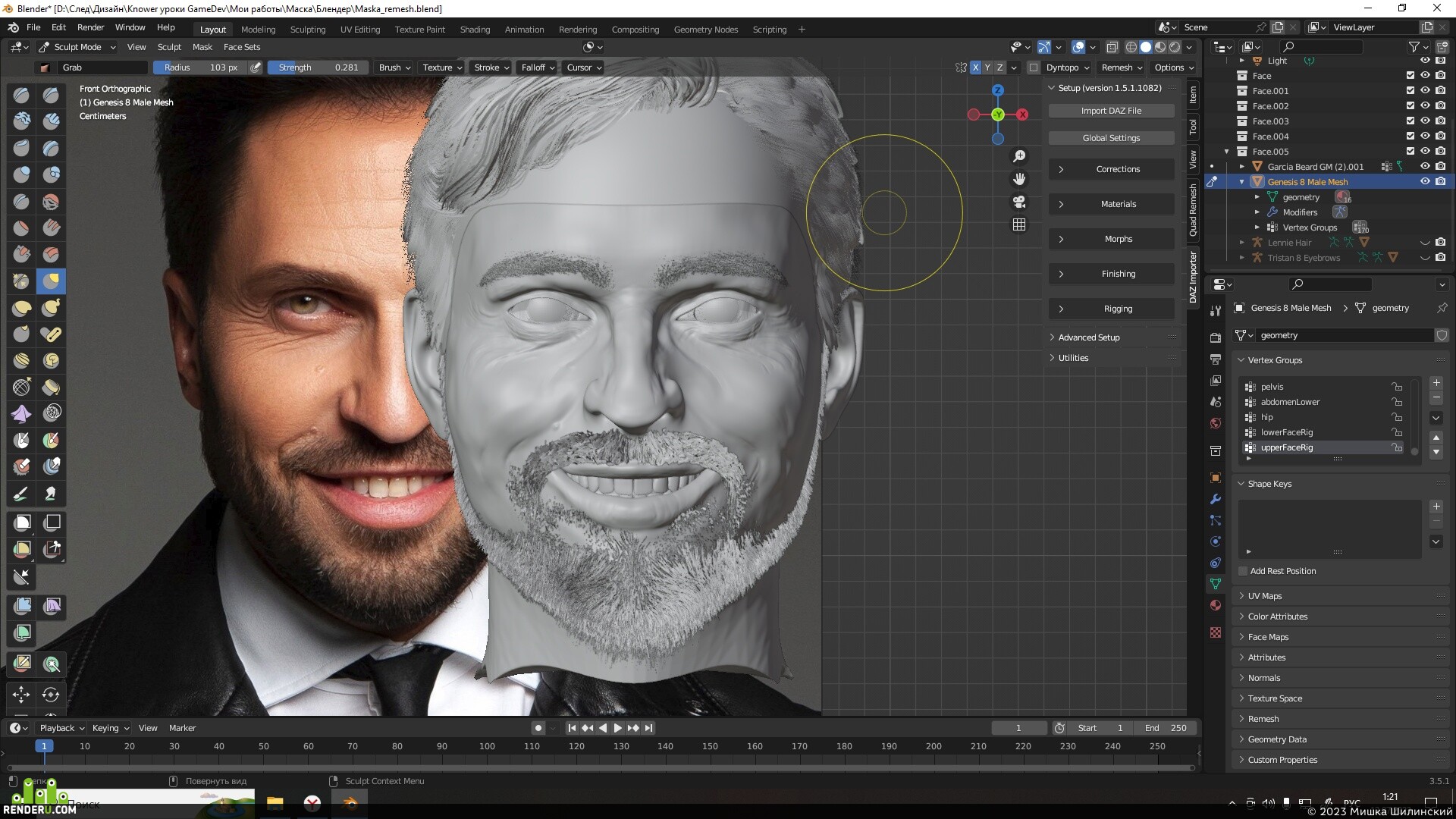Viewport: 1456px width, 819px height.
Task: Select the active Grab sculpt brush
Action: point(51,281)
